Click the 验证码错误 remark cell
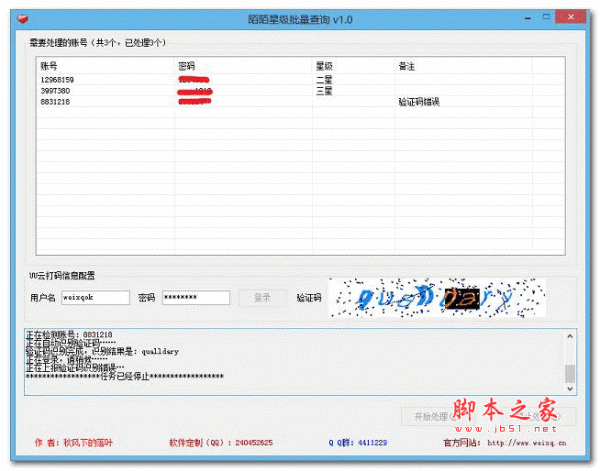This screenshot has width=600, height=471. tap(419, 102)
